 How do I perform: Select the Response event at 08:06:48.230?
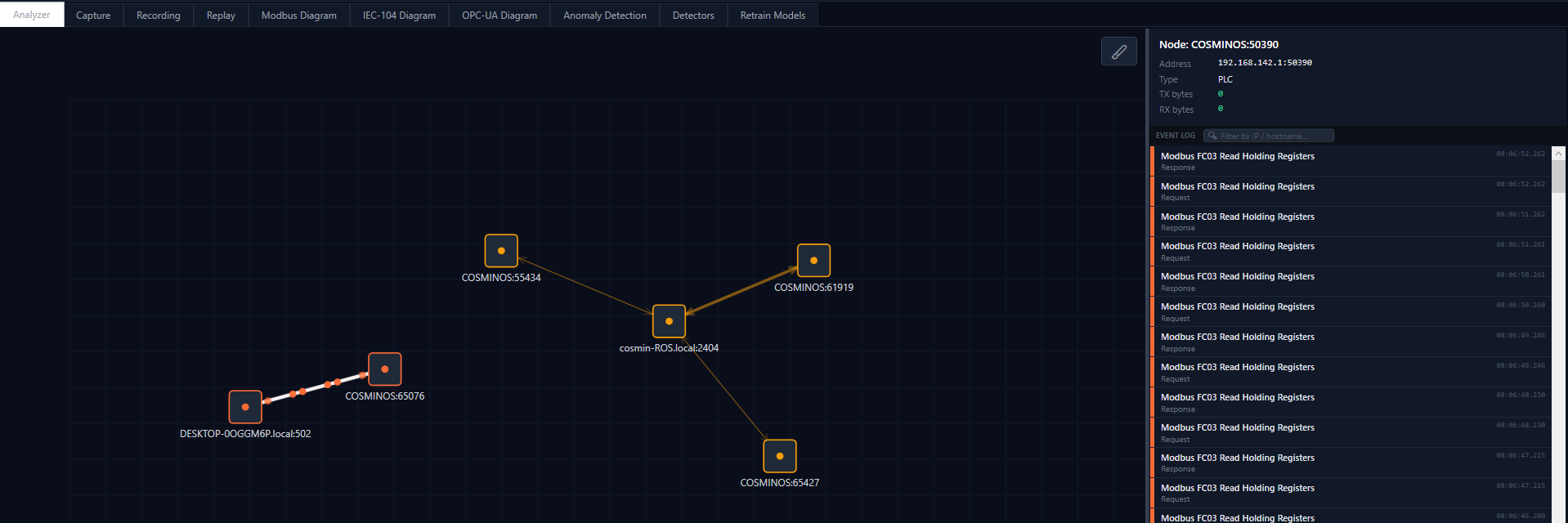point(1351,402)
